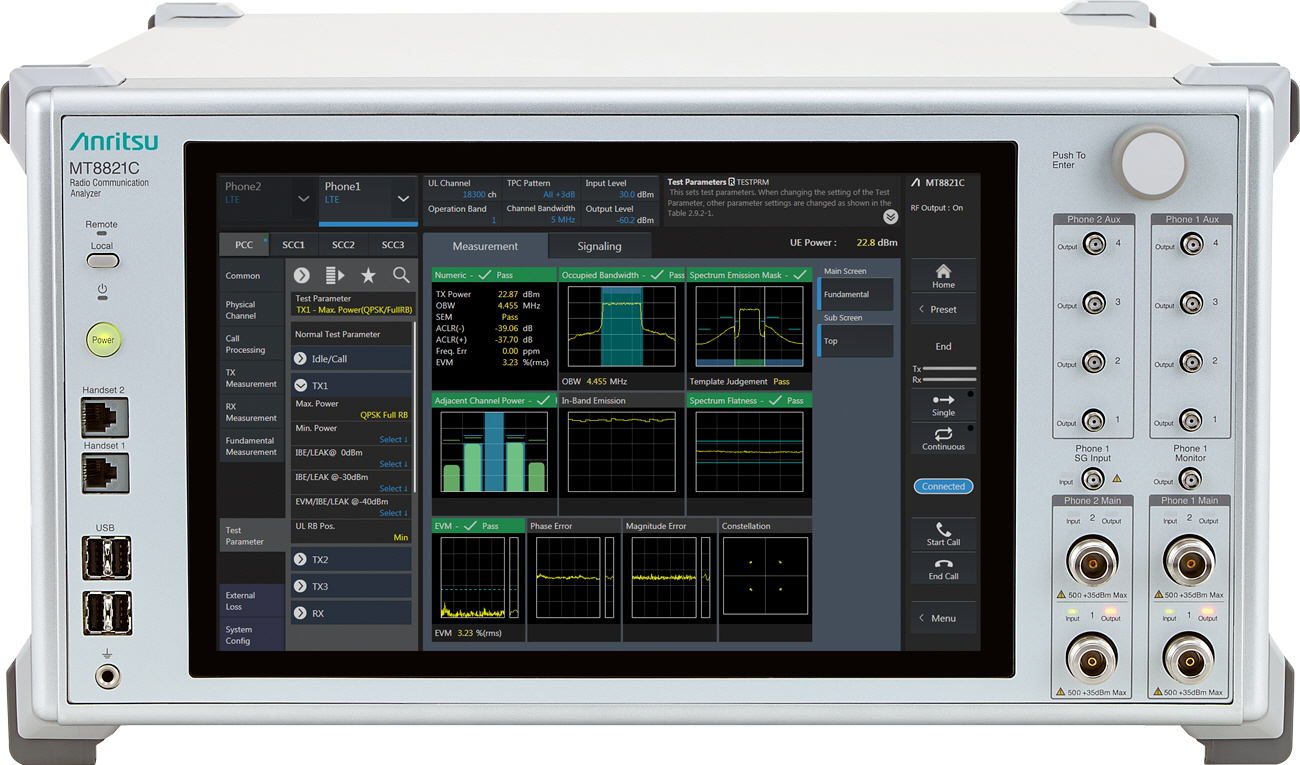Edit the Input Level 30.0 dBm field

(x=619, y=189)
